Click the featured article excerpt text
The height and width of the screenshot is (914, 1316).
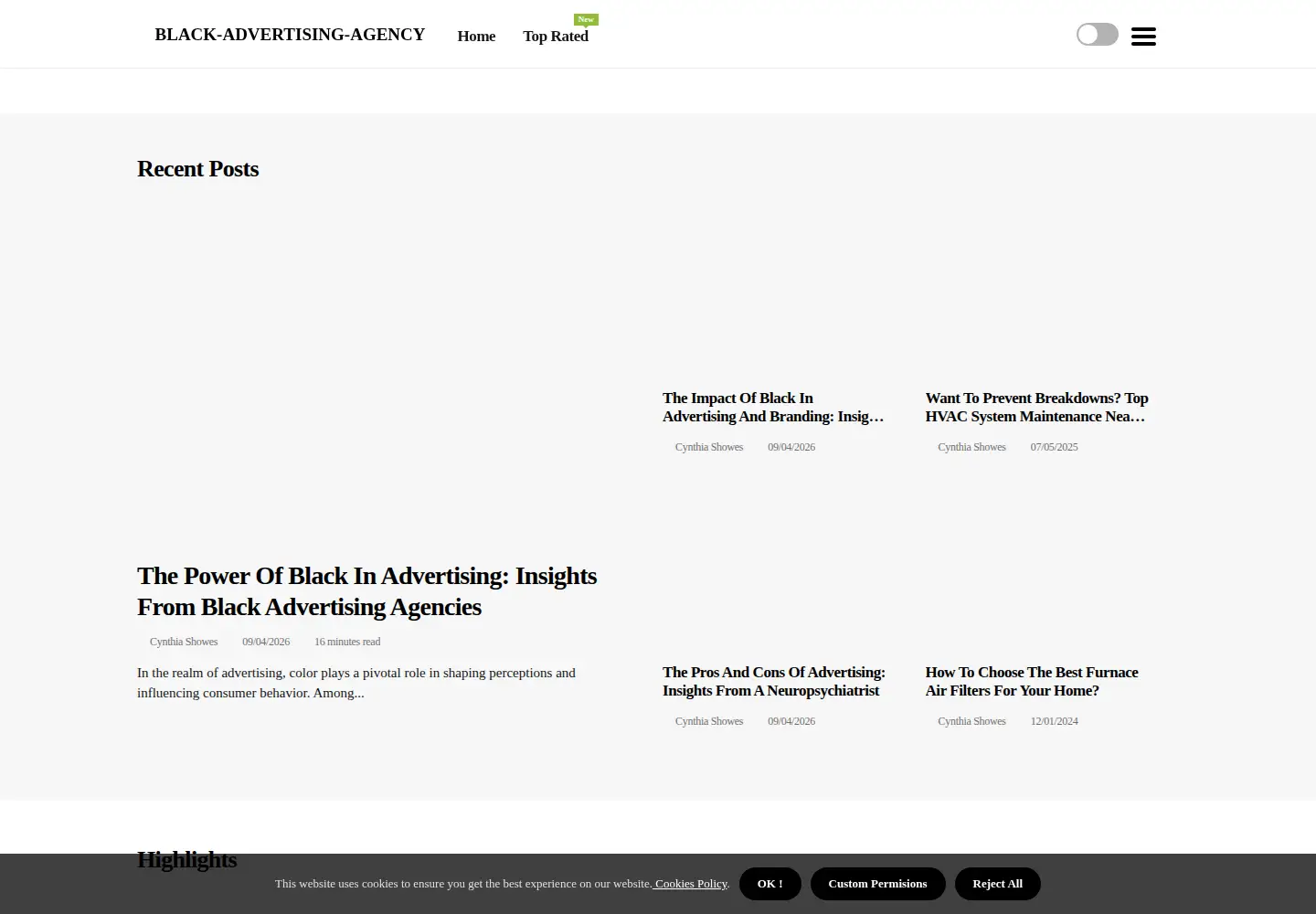[x=356, y=683]
